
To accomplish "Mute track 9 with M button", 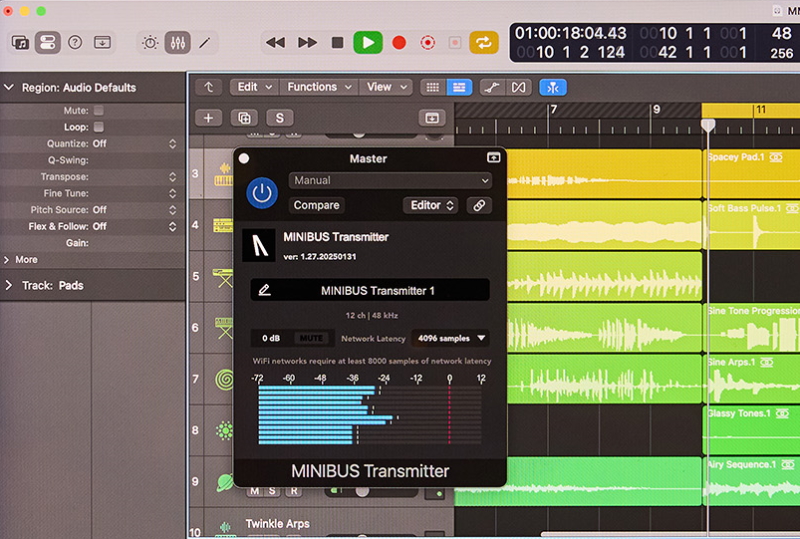I will 255,491.
